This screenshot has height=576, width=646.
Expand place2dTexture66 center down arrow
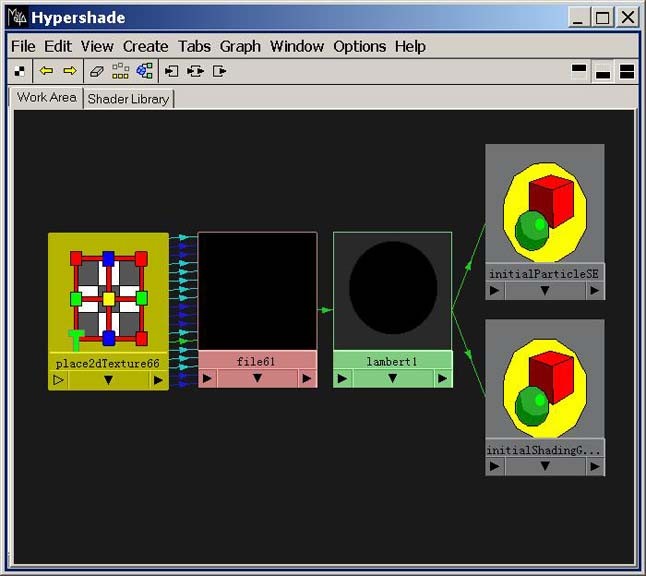coord(108,380)
